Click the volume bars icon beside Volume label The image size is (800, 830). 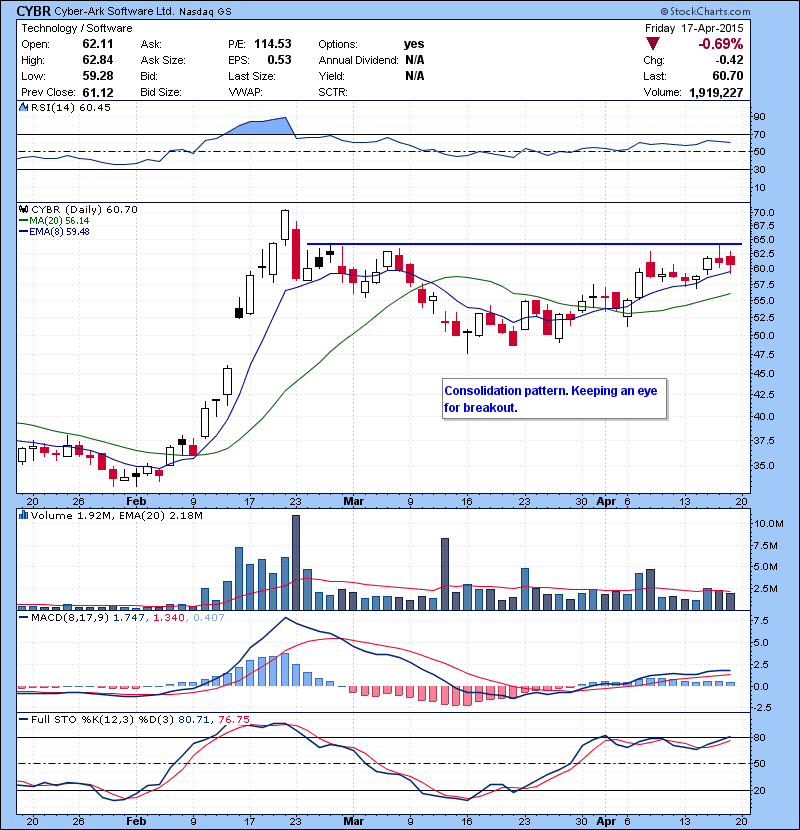tap(24, 515)
